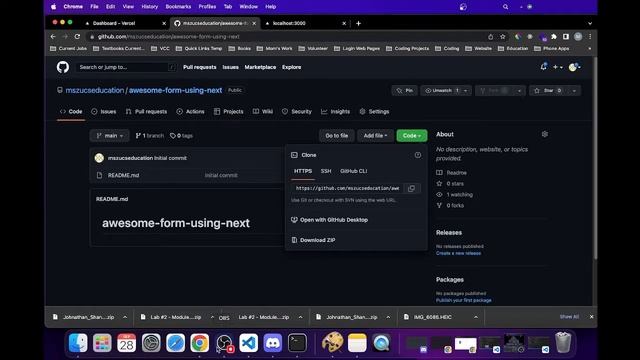Open the Security tab

coord(297,111)
